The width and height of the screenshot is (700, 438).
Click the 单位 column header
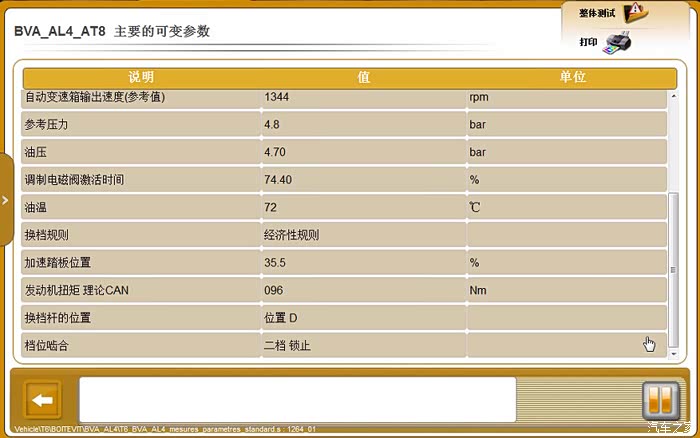[572, 77]
